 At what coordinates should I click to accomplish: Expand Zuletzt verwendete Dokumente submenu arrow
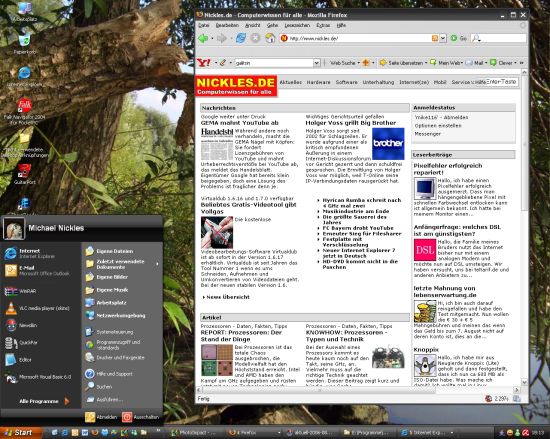pos(157,264)
